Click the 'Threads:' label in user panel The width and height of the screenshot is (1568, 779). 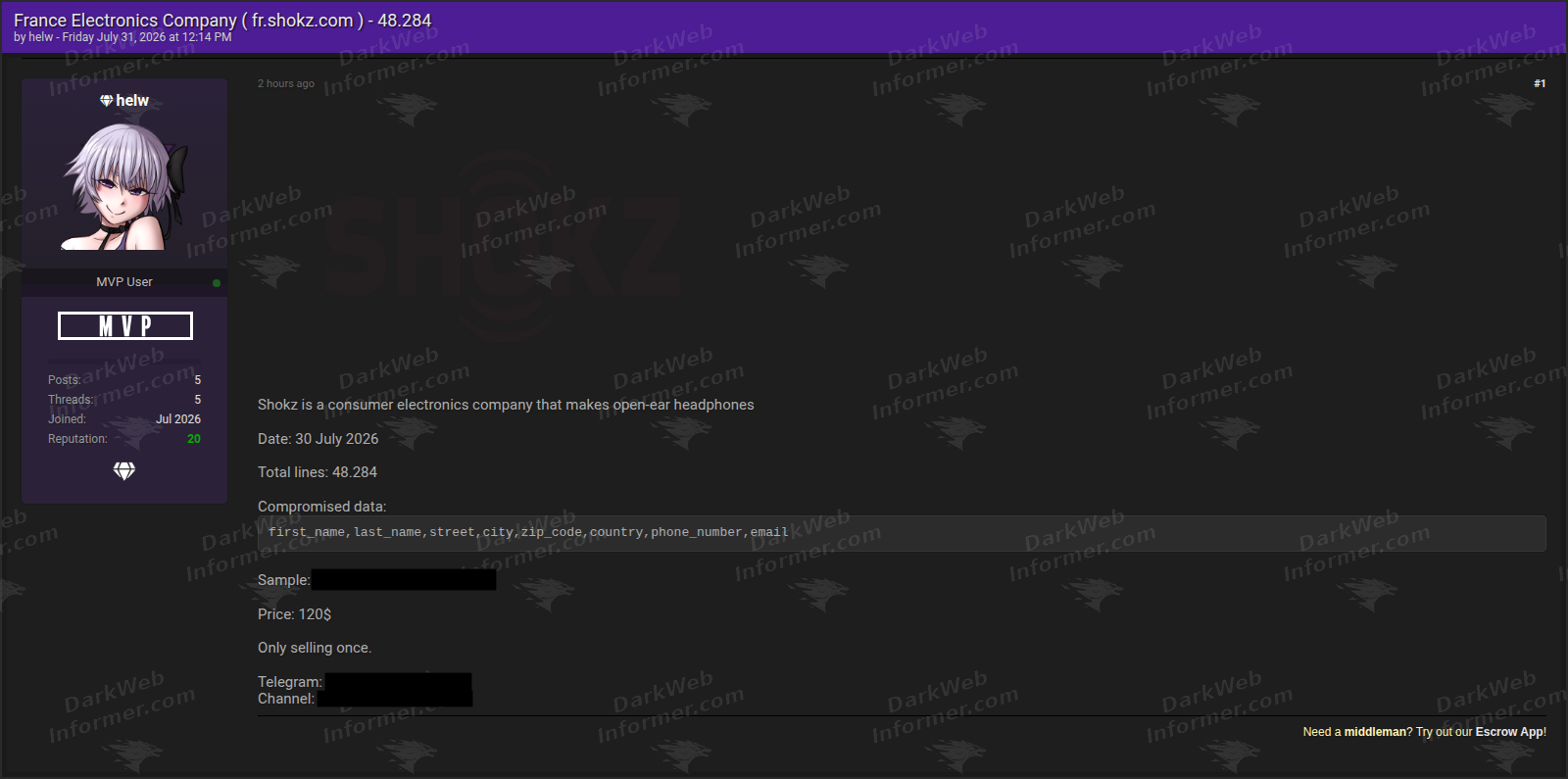coord(72,400)
